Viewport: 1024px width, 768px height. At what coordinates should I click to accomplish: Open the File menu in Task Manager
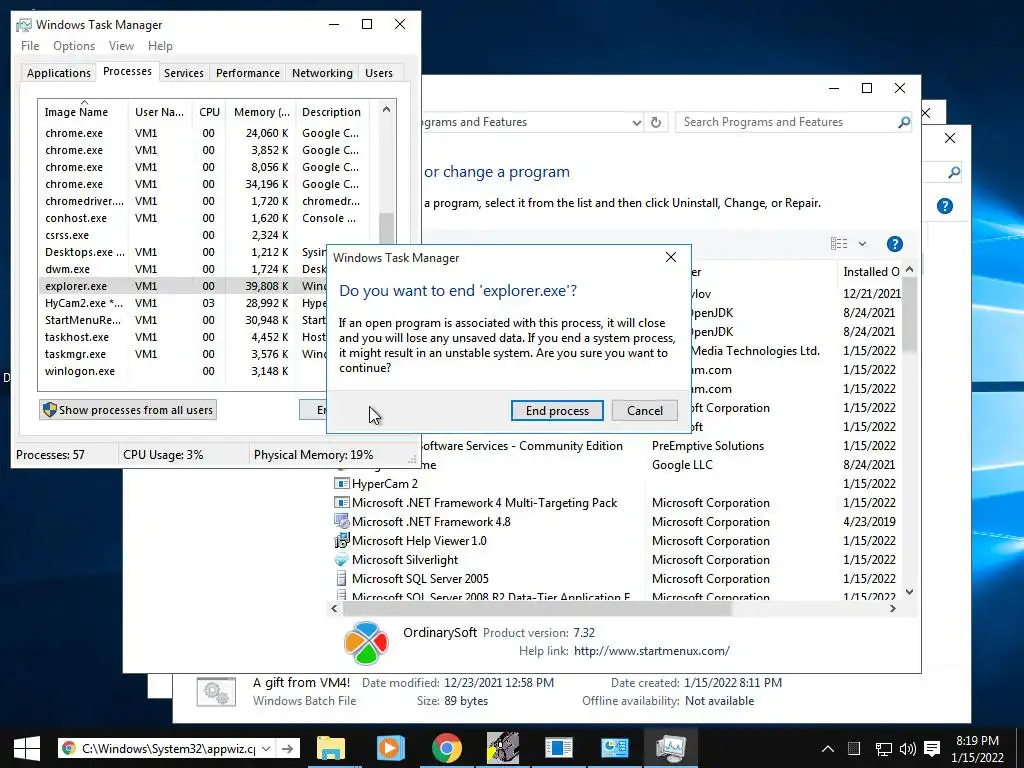click(x=30, y=46)
